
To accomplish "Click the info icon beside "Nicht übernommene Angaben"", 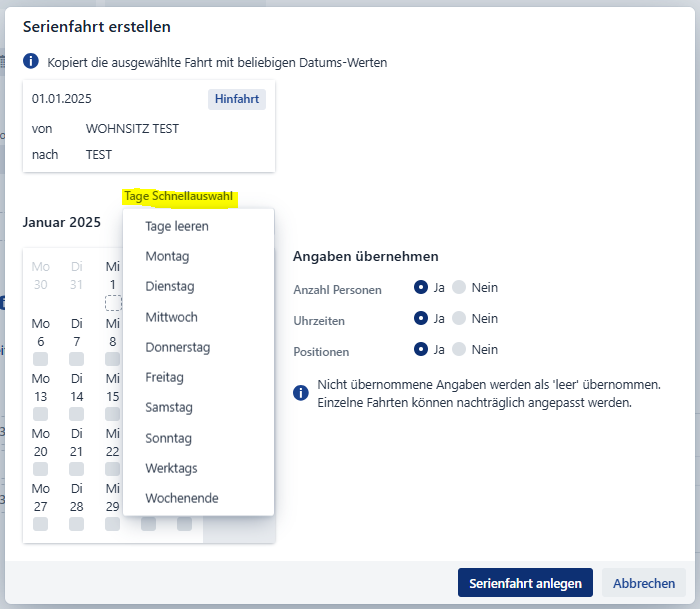I will point(300,393).
